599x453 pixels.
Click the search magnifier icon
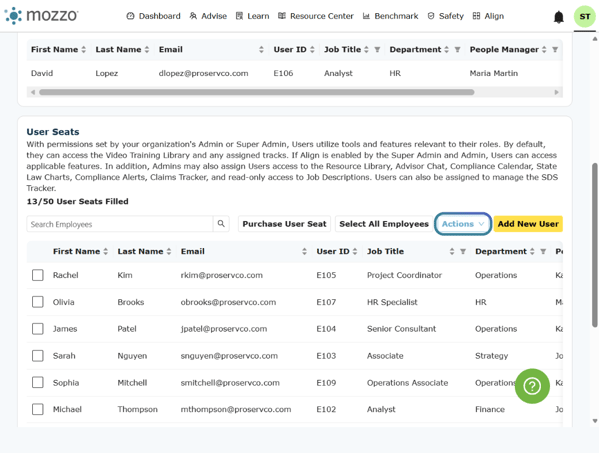click(221, 224)
